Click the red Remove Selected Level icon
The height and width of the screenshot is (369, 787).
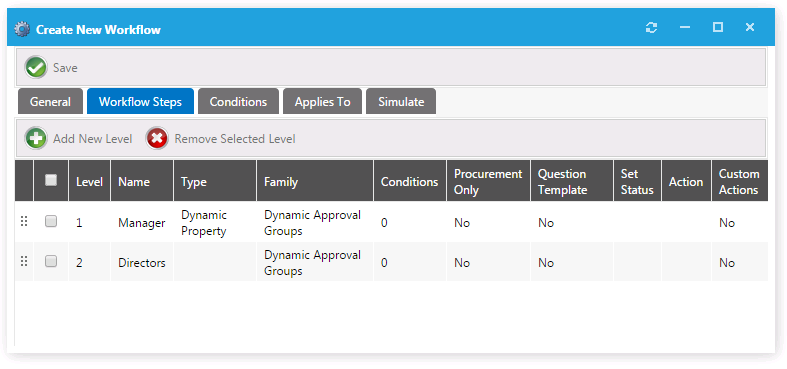[157, 139]
